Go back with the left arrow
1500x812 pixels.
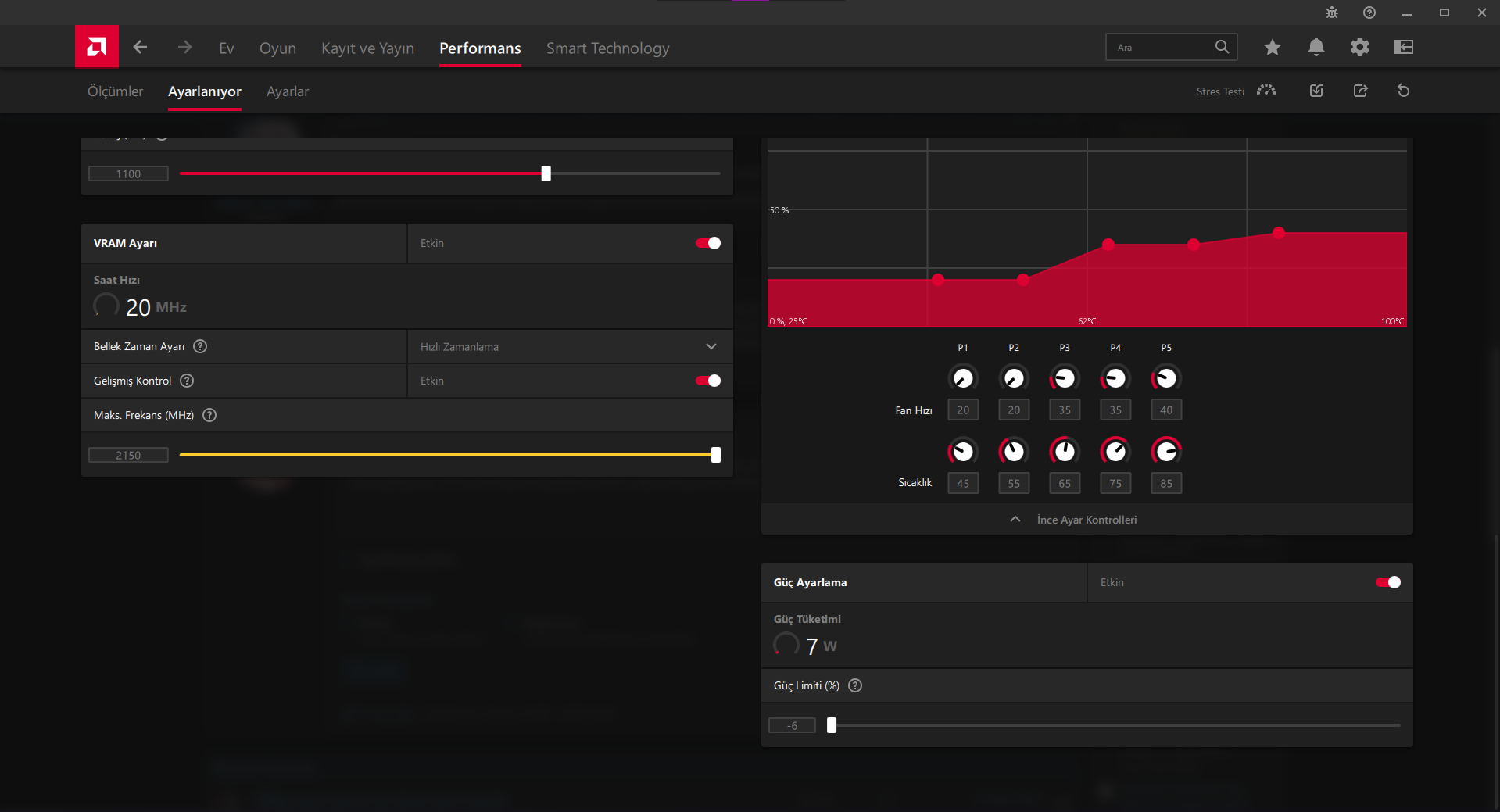tap(140, 47)
